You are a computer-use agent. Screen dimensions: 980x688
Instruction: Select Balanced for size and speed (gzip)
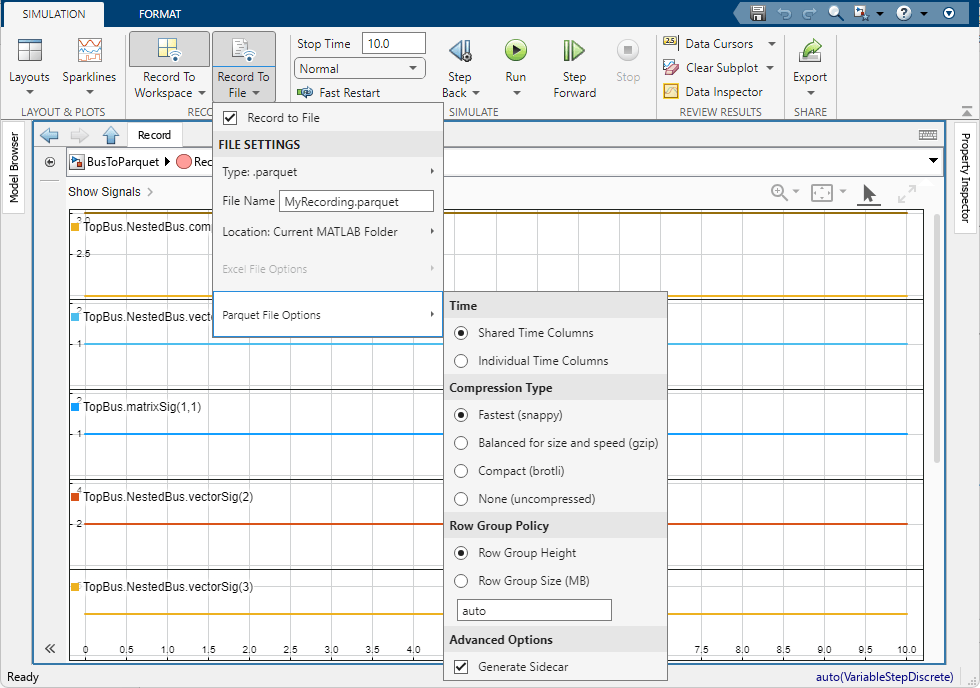(461, 443)
